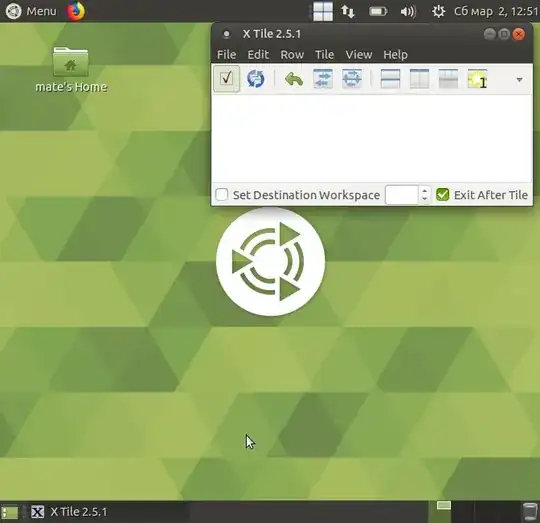Click the show desktop button in bottom panel
This screenshot has height=523, width=540.
coord(9,512)
